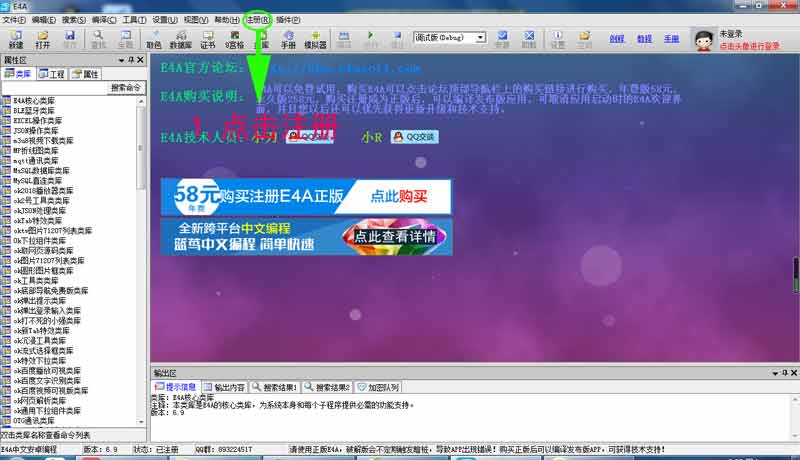The width and height of the screenshot is (800, 460).
Task: Open the 帮助(H) menu
Action: pos(227,20)
